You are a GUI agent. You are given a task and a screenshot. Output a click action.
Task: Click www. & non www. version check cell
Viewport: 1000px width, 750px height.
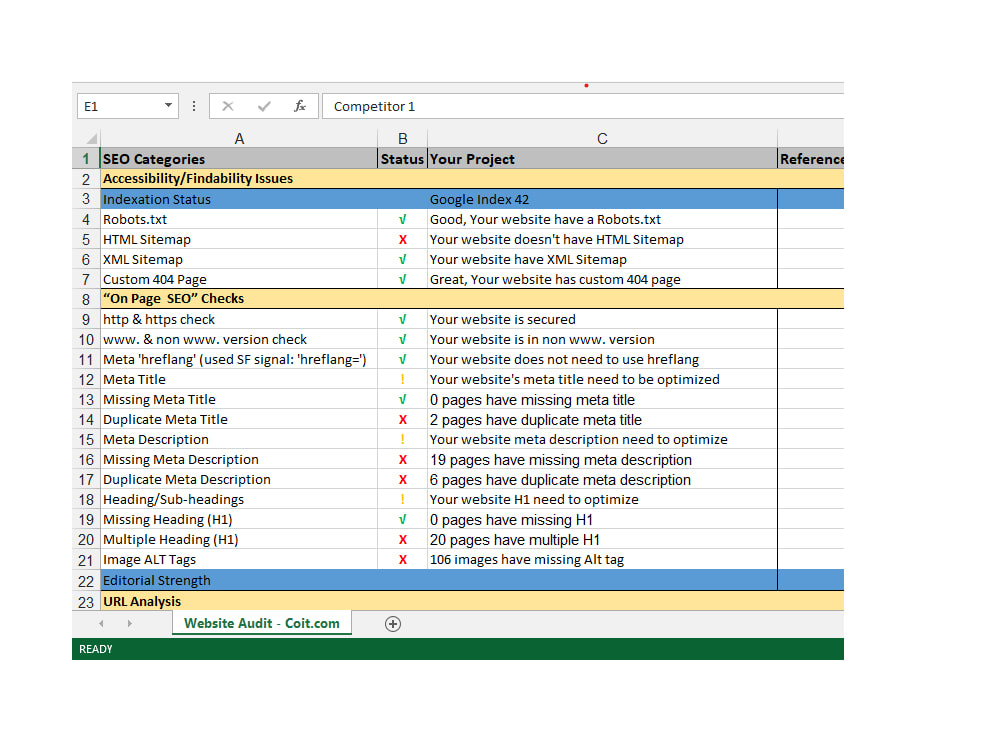[x=239, y=339]
